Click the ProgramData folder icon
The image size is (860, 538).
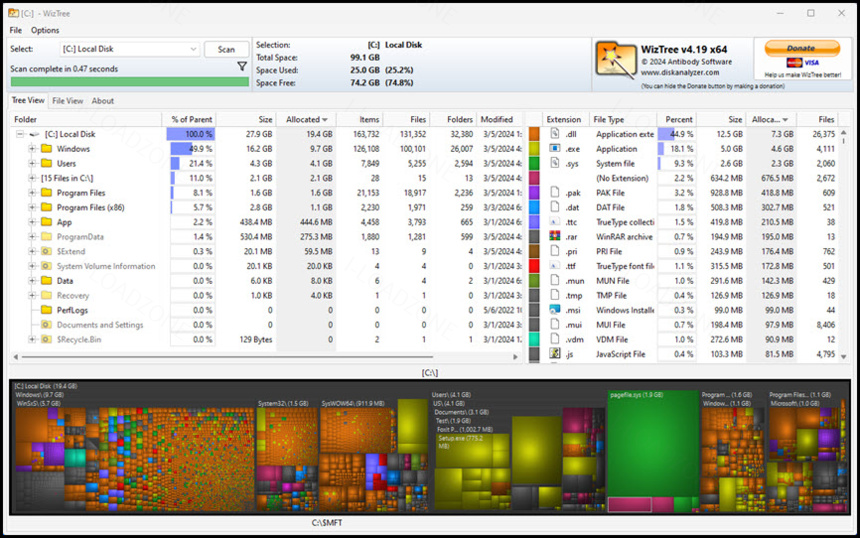coord(47,236)
